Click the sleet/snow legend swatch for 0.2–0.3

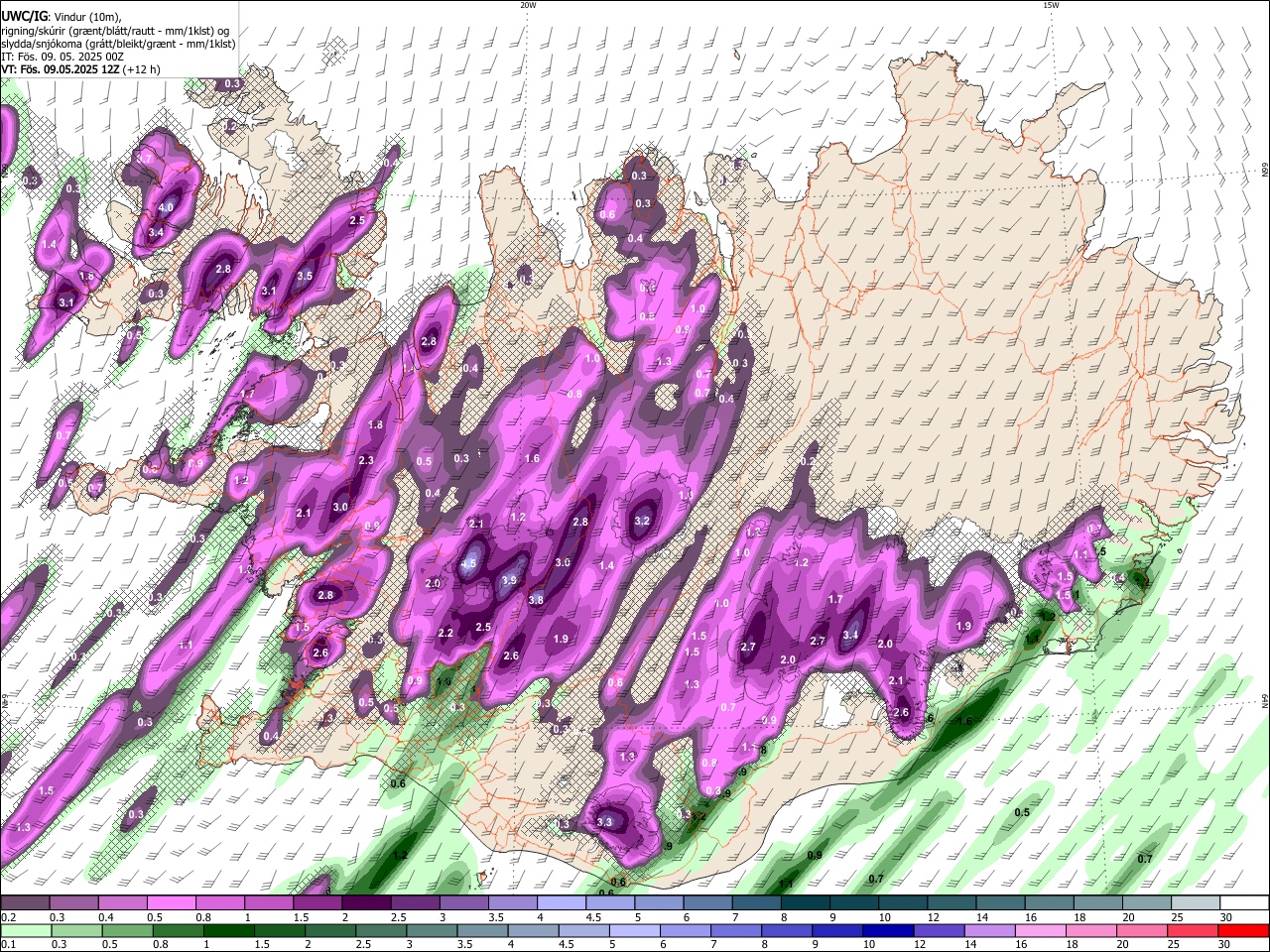pos(25,903)
